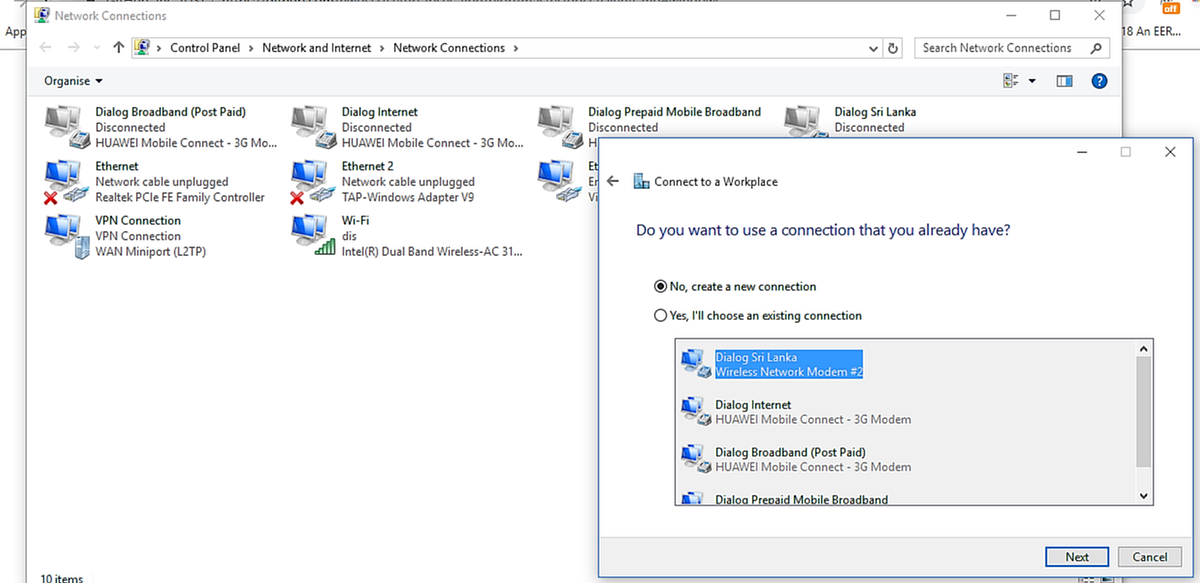This screenshot has height=583, width=1200.
Task: Click the Control Panel breadcrumb
Action: [207, 48]
